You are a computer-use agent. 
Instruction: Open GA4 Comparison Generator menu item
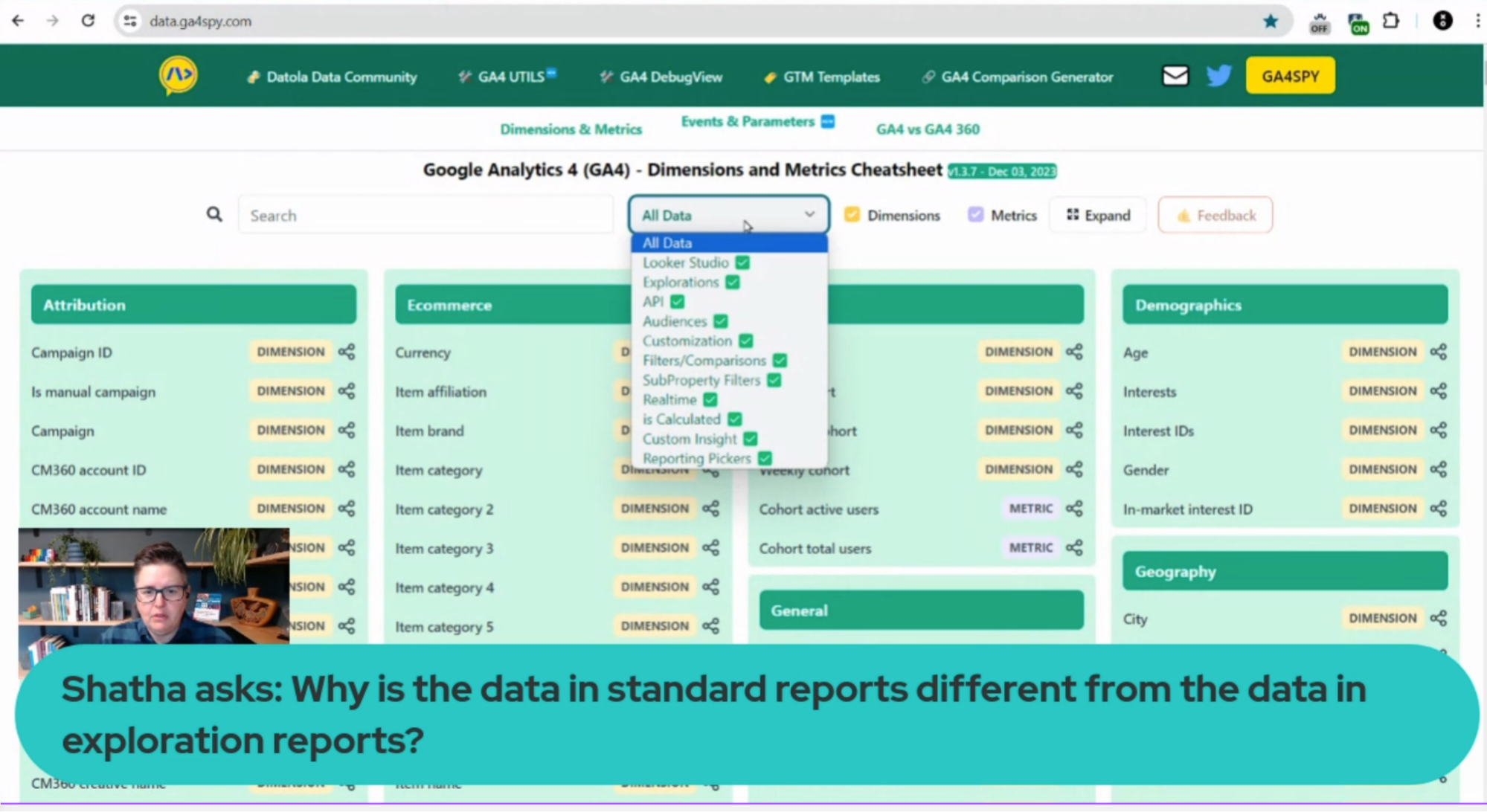pyautogui.click(x=1018, y=77)
